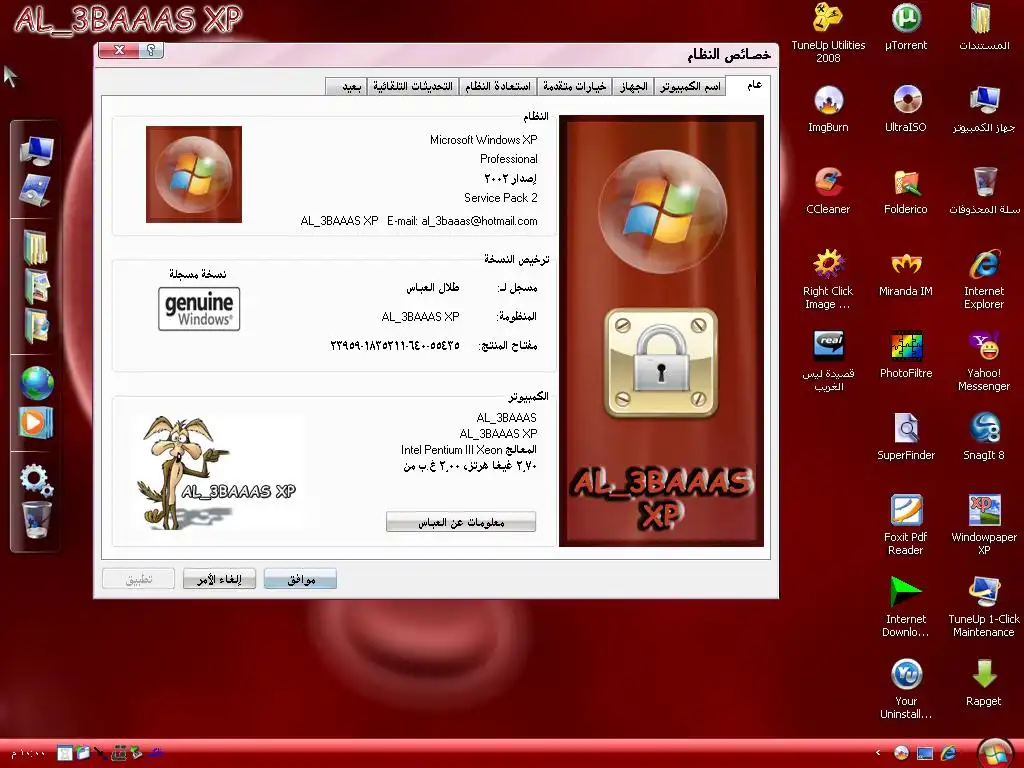
Task: Click the gears settings icon in left dock
Action: point(36,480)
